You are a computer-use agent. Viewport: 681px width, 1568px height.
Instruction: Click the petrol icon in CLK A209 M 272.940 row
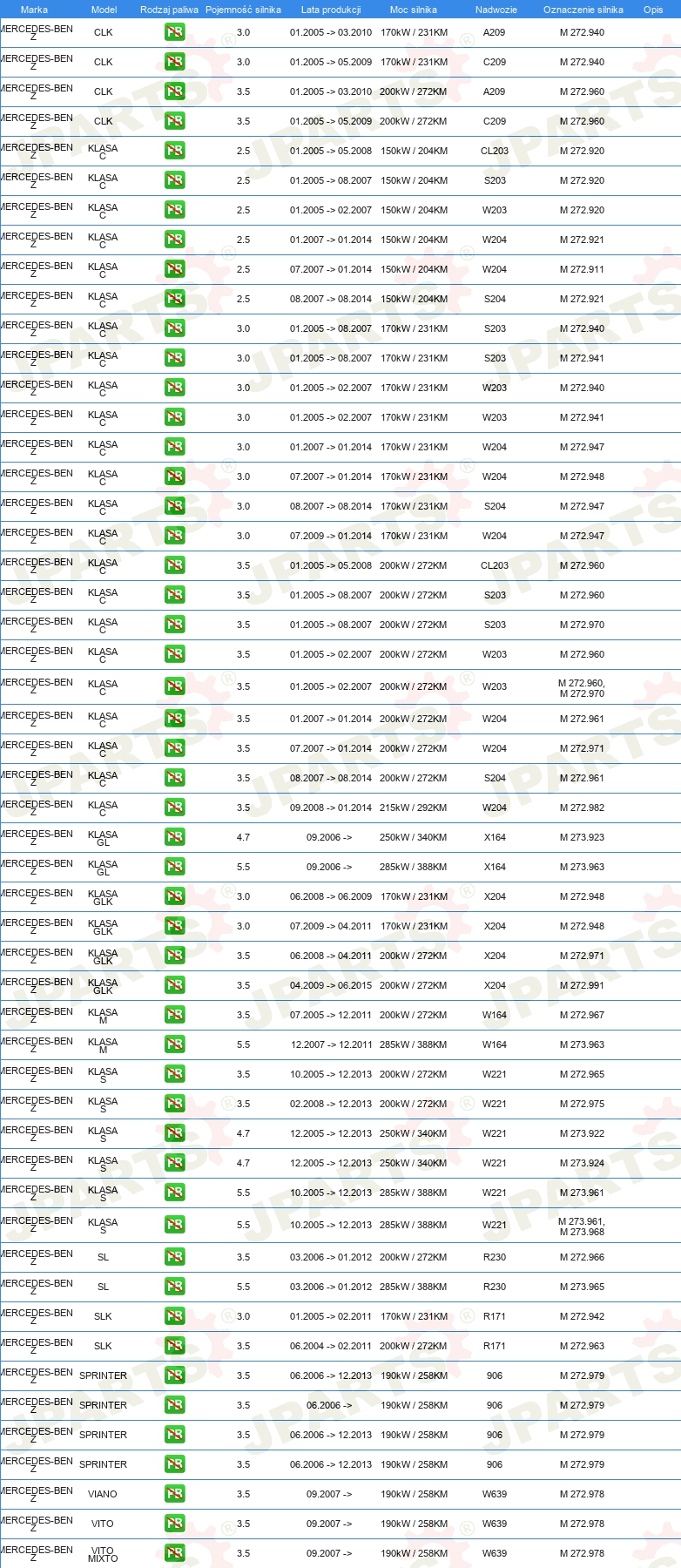point(174,33)
